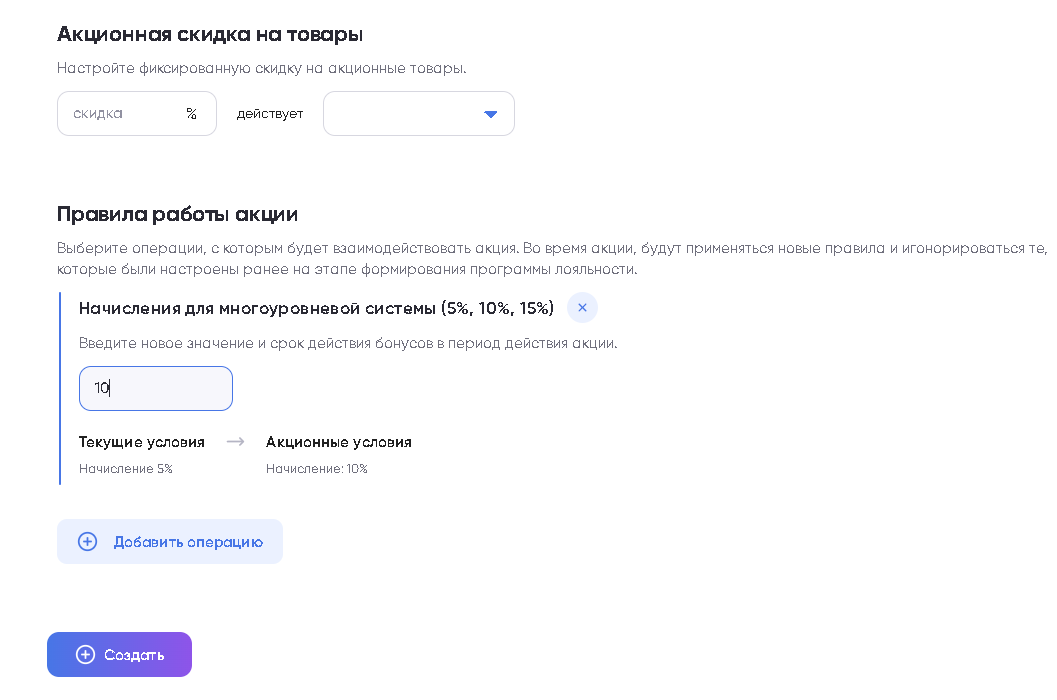The height and width of the screenshot is (700, 1057).
Task: Click the Начисления для многоуровневой системы title
Action: tap(316, 308)
